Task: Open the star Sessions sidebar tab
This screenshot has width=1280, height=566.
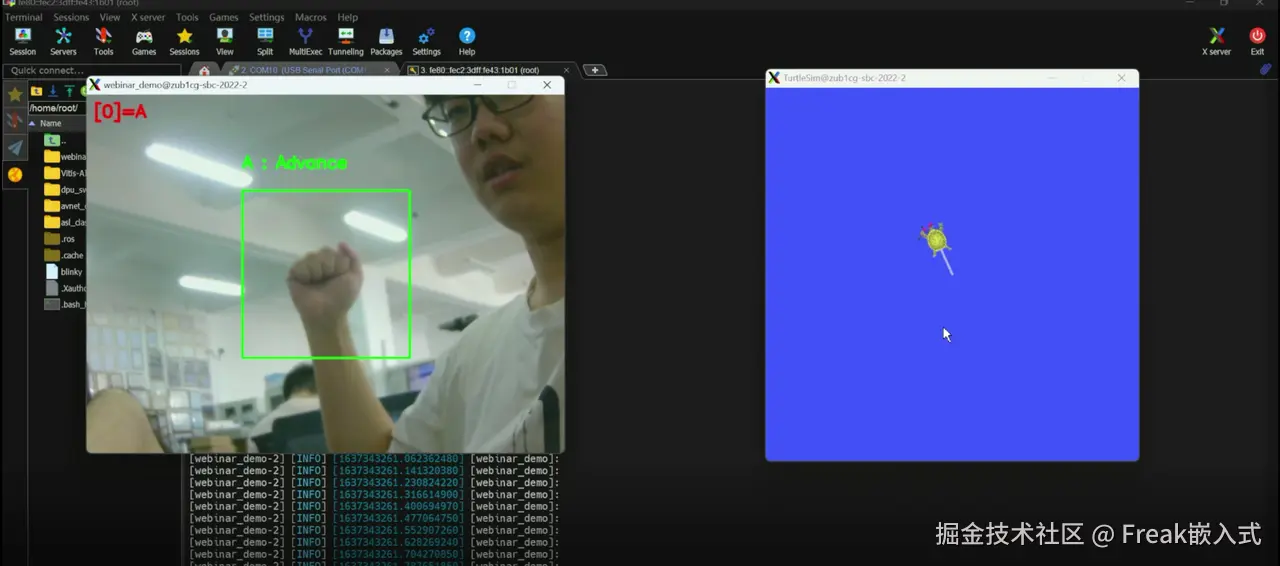Action: [x=15, y=95]
